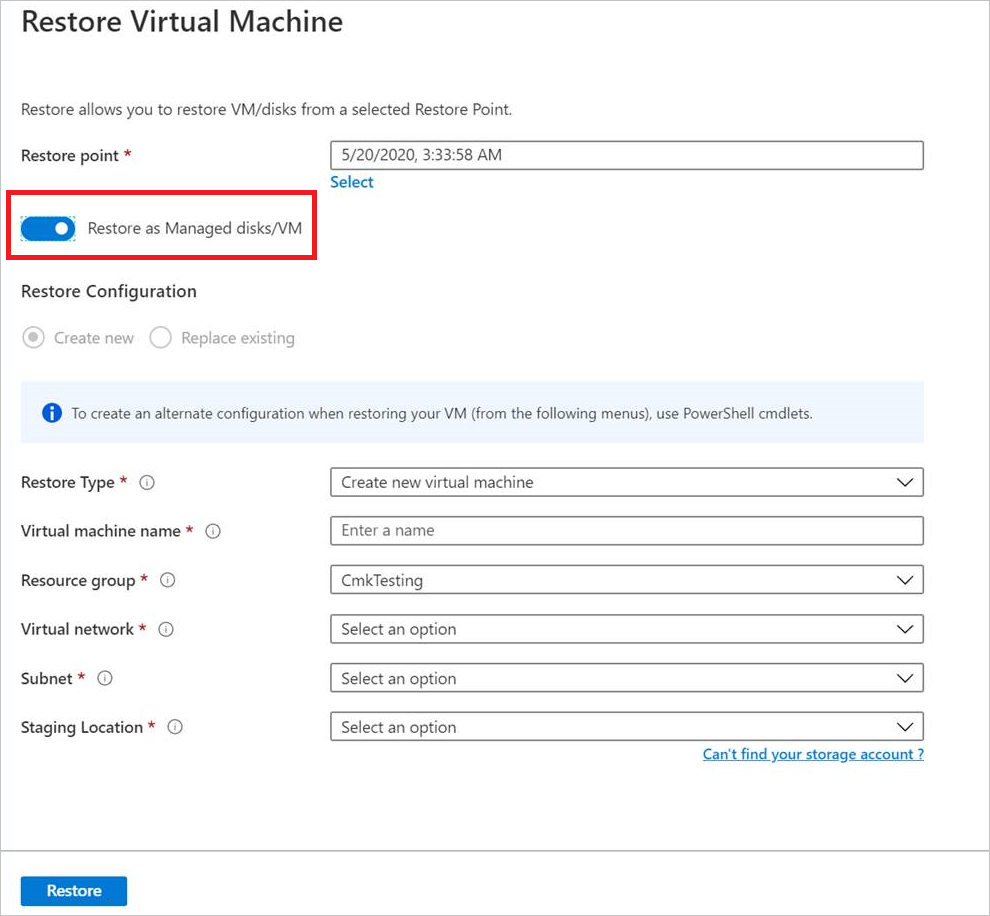Click the blue info icon in the notice banner
990x916 pixels.
pos(51,412)
